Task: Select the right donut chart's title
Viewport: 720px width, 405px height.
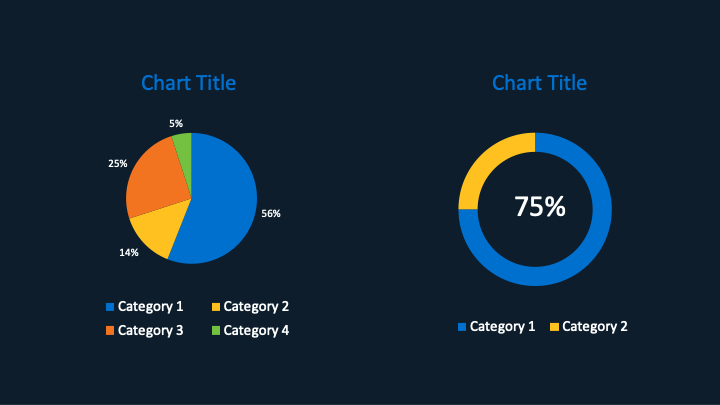Action: [x=539, y=83]
